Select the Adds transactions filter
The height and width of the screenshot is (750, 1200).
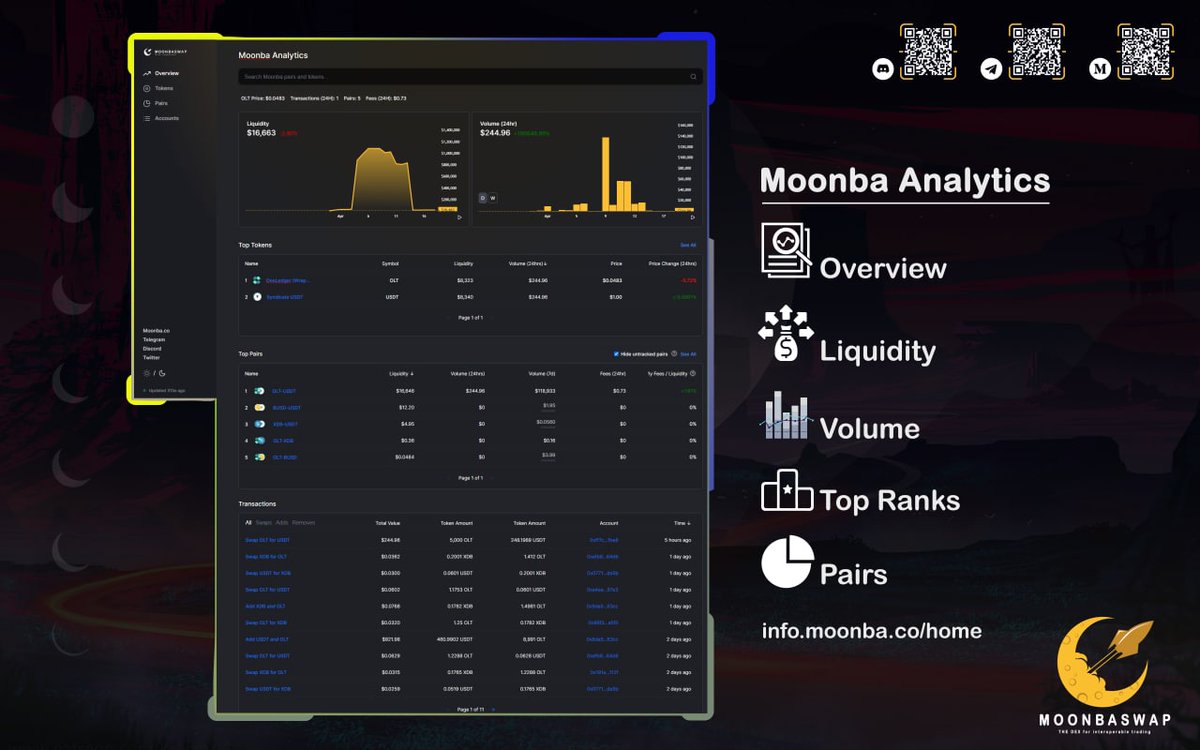[281, 522]
